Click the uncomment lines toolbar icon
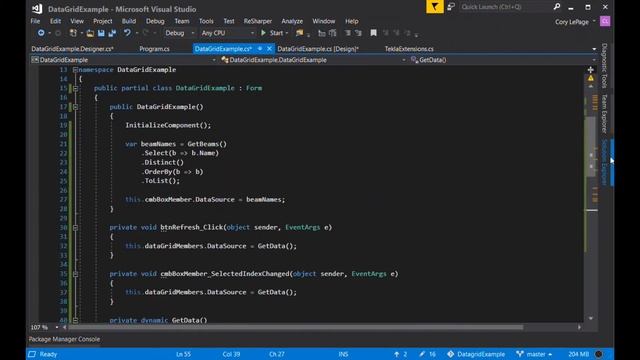Image resolution: width=640 pixels, height=360 pixels. point(358,33)
